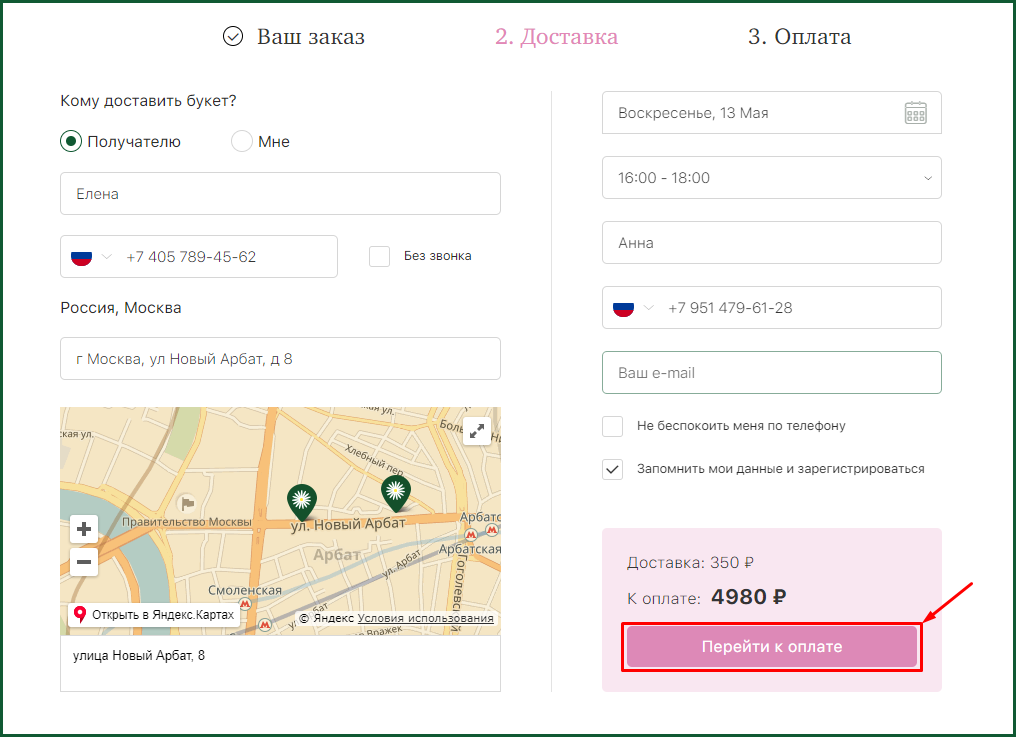This screenshot has height=737, width=1016.
Task: Click the left flower shop map marker
Action: click(x=302, y=499)
